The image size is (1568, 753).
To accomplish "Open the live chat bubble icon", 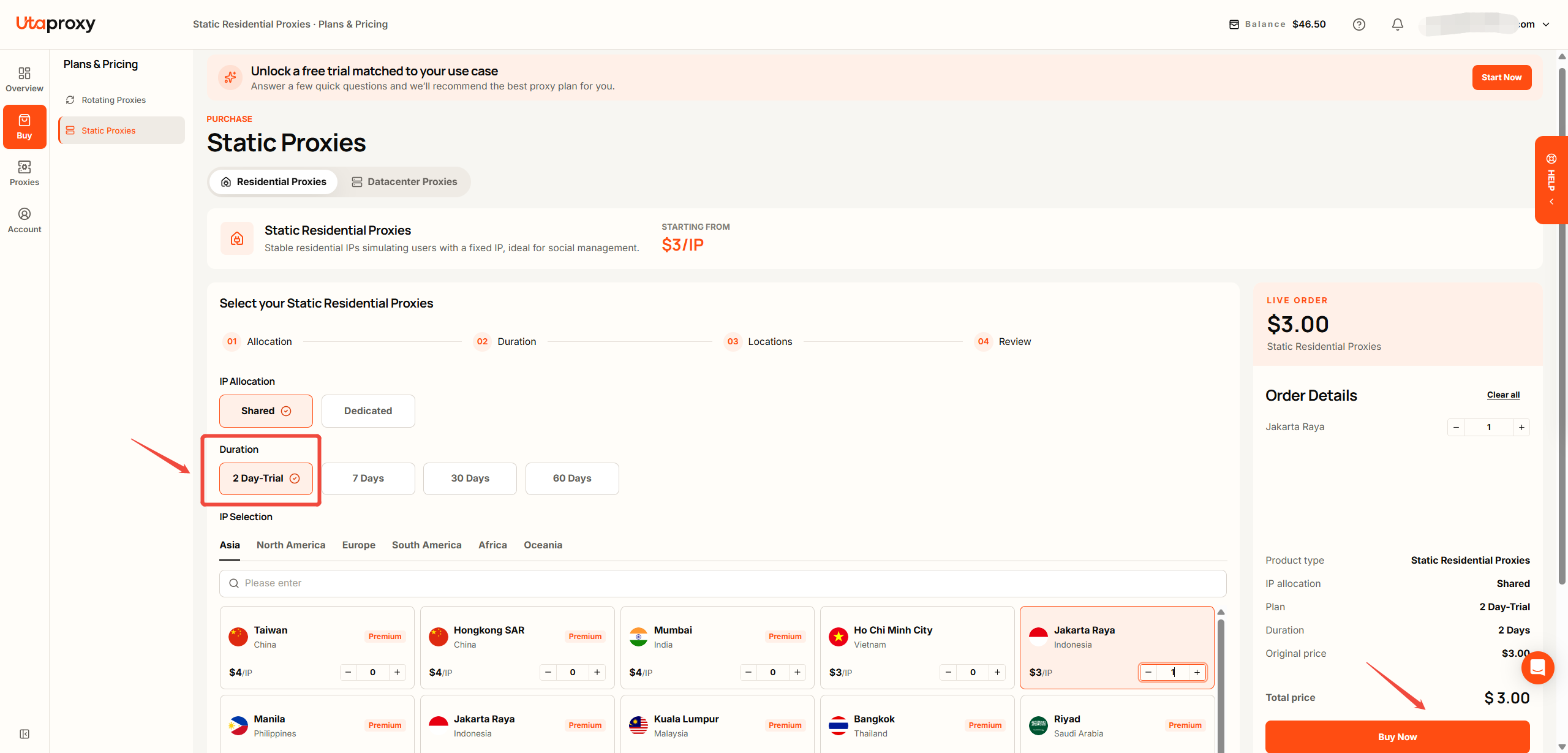I will [1537, 667].
